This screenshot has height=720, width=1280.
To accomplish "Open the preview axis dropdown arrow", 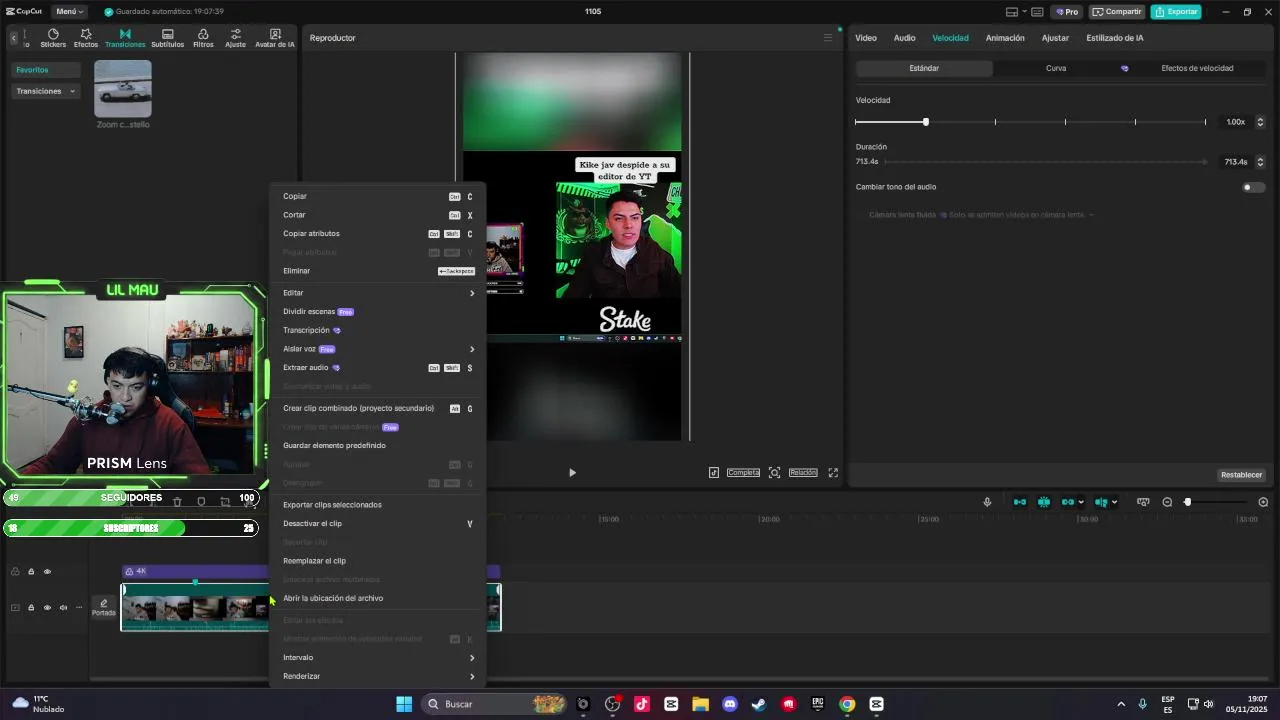I will [x=1114, y=502].
